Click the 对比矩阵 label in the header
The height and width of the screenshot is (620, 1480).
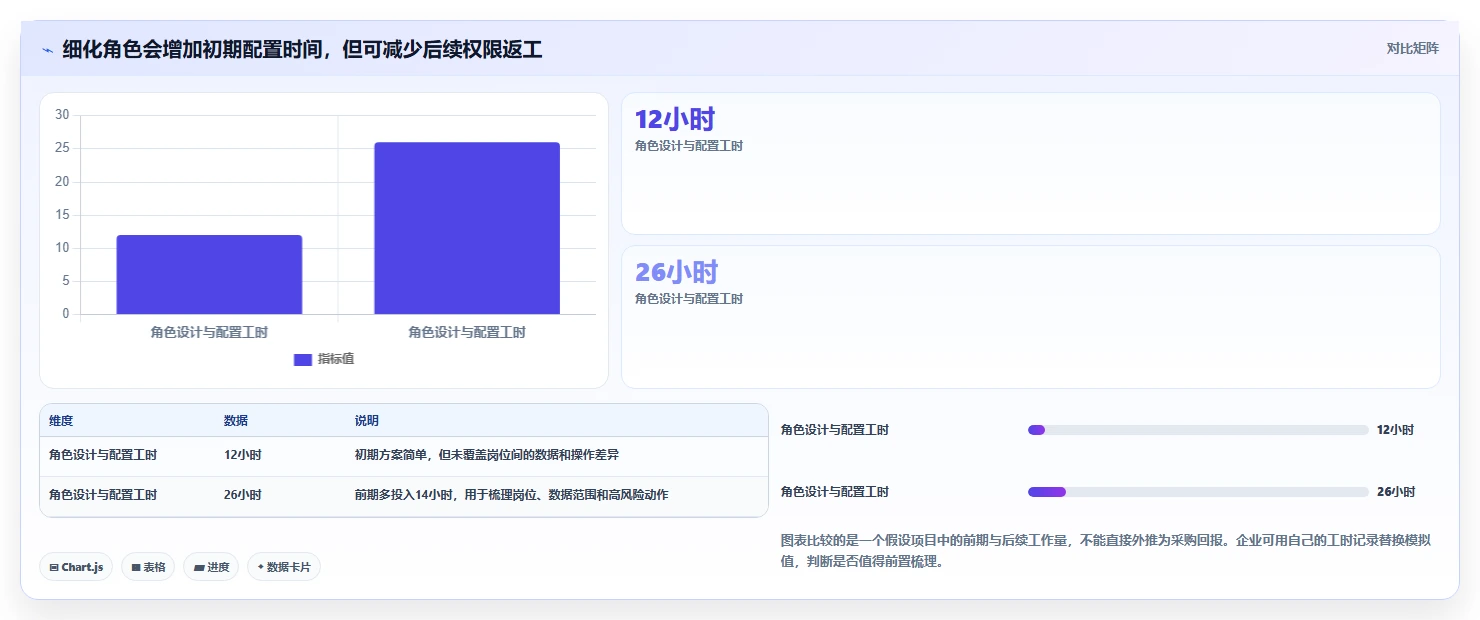[1412, 48]
